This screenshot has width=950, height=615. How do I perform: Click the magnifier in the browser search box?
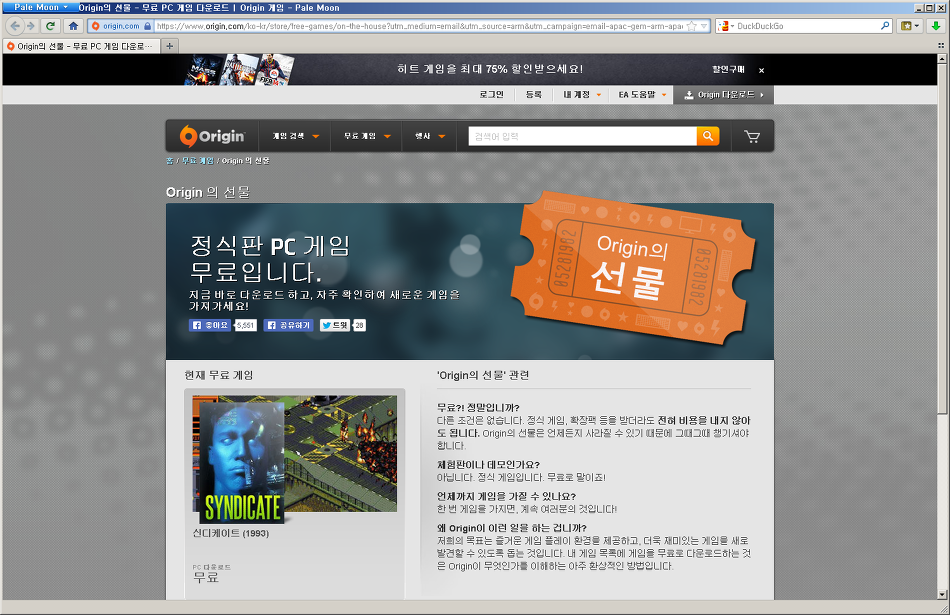tap(885, 26)
